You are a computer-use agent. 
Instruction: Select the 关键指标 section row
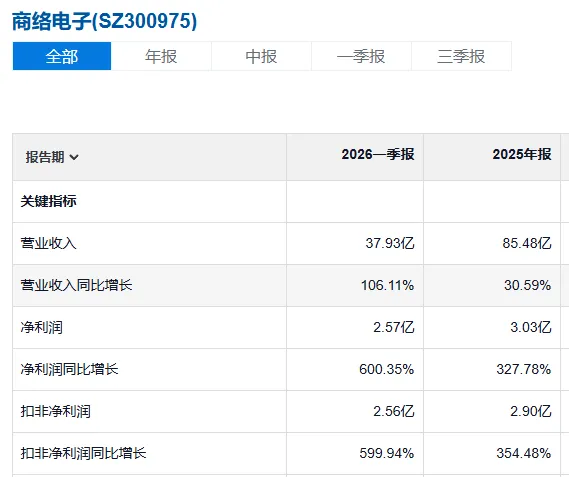pos(49,201)
